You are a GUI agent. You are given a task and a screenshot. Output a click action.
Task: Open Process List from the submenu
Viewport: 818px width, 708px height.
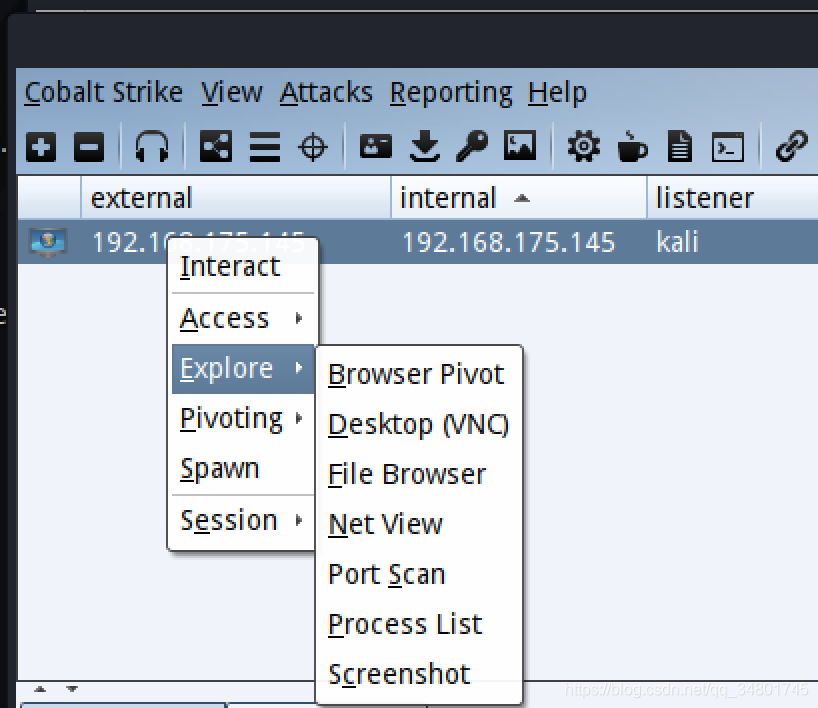pos(419,625)
